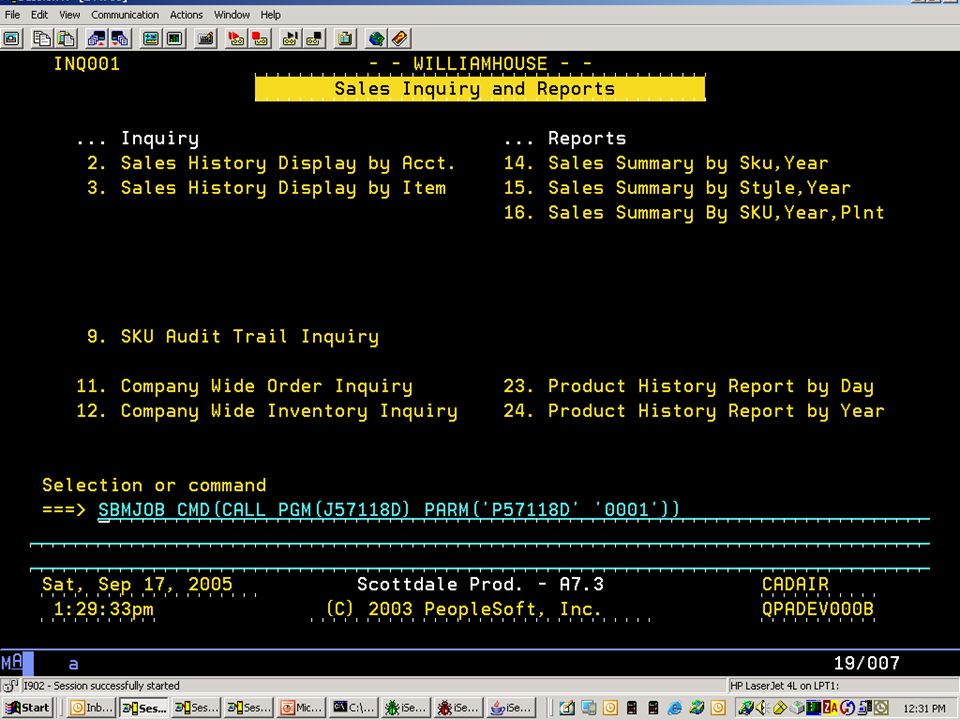Click into the SBMJOB command input line
The height and width of the screenshot is (720, 960).
pos(514,511)
